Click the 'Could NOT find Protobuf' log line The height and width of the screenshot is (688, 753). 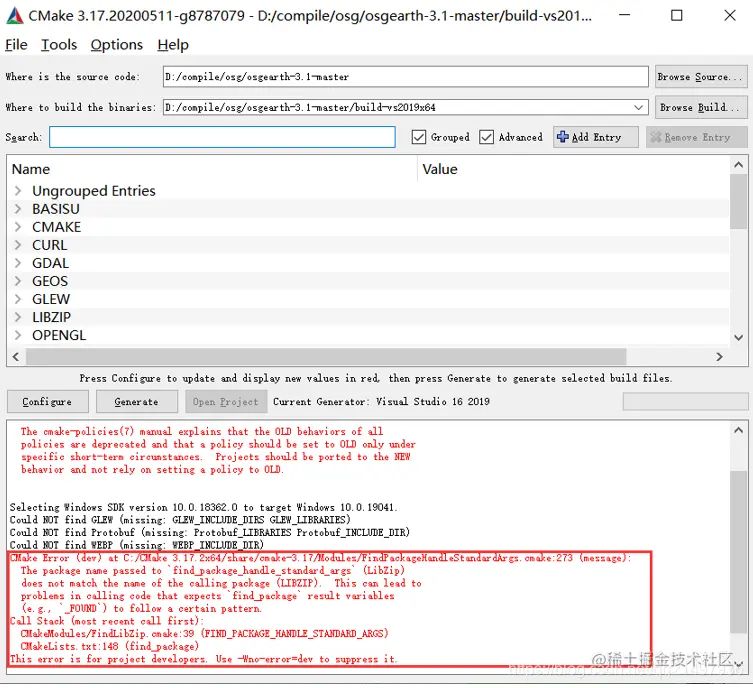pyautogui.click(x=210, y=532)
